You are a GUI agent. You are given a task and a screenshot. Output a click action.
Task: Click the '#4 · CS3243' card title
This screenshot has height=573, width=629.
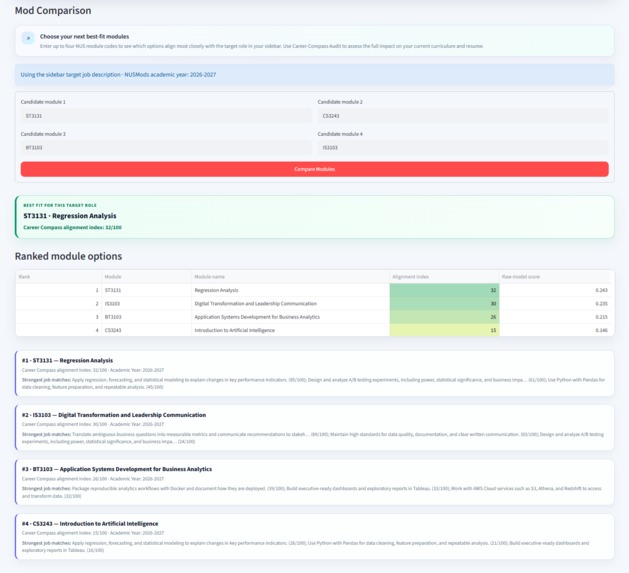(90, 524)
